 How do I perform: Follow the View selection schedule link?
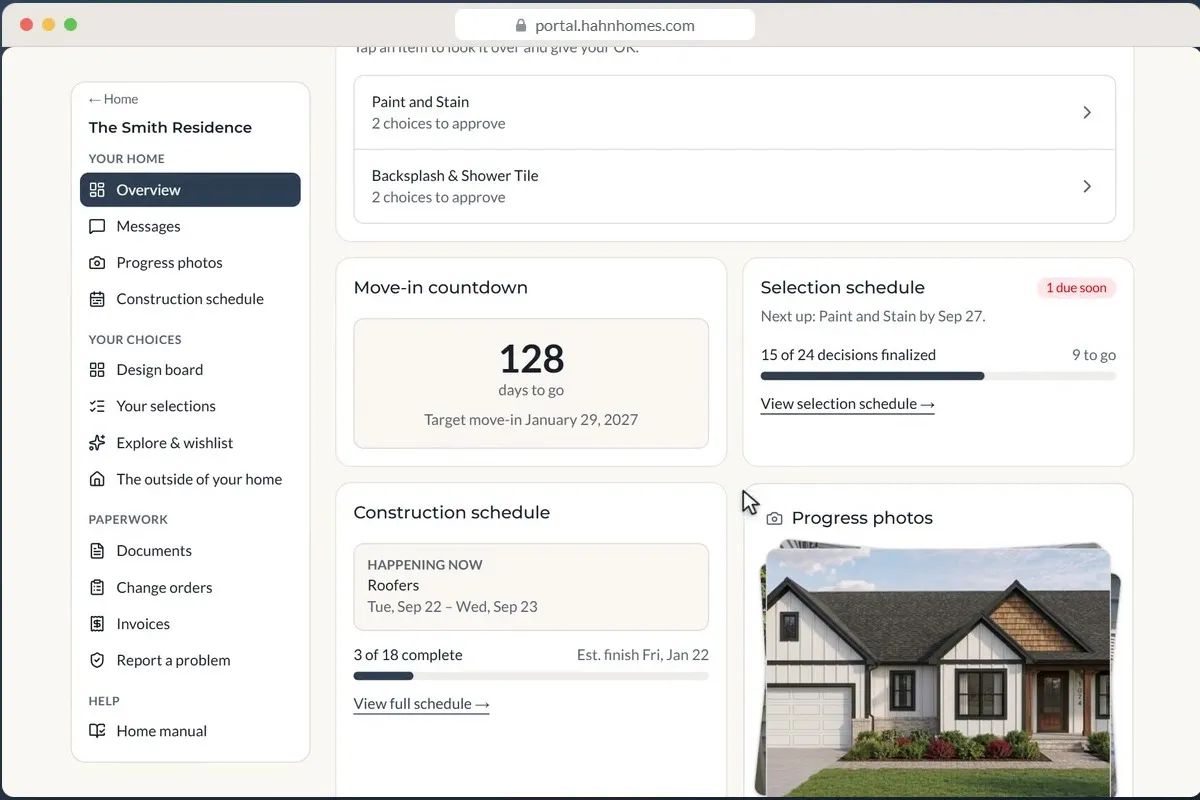[x=847, y=404]
